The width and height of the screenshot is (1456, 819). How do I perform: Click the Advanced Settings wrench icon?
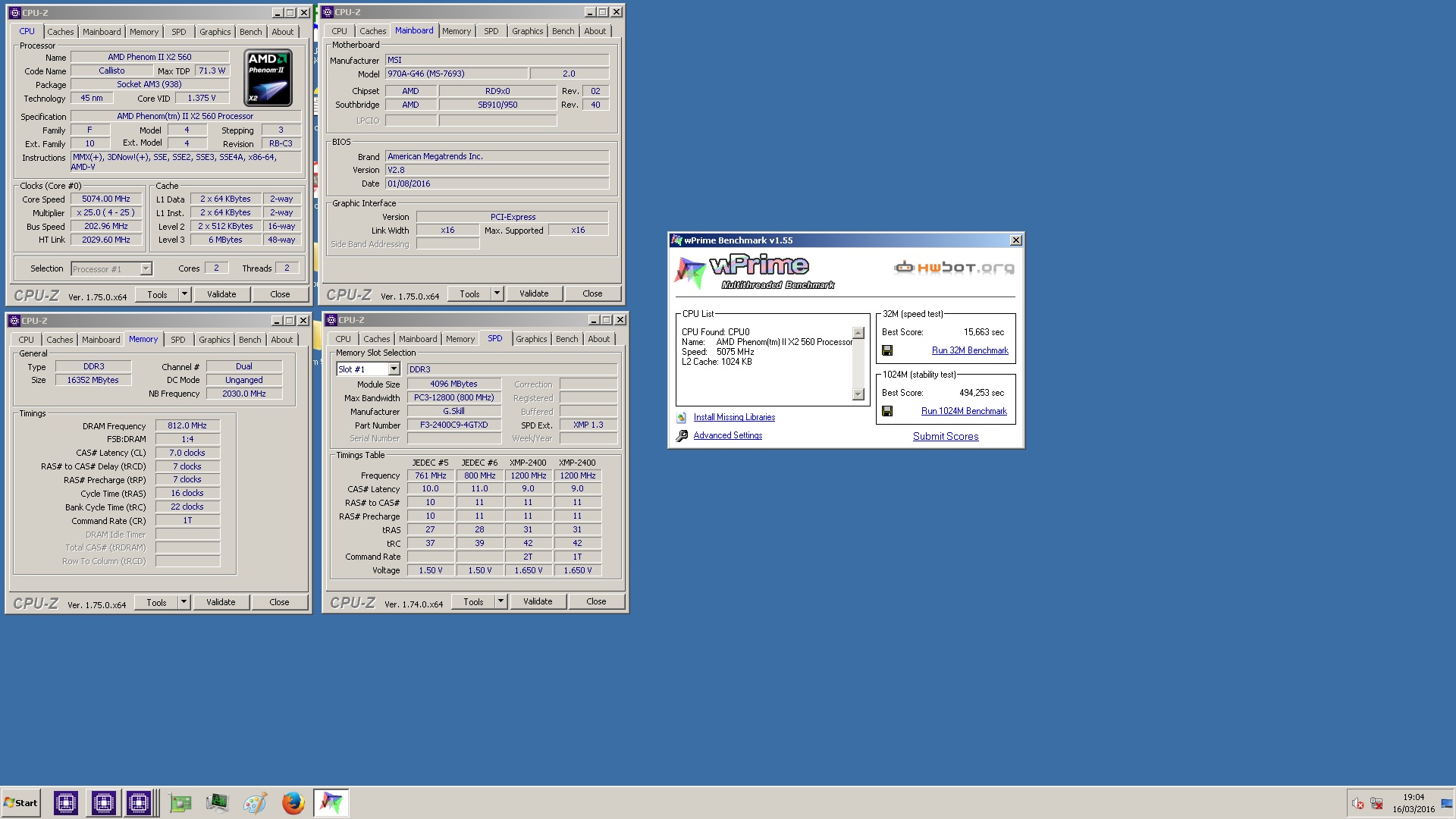click(681, 435)
